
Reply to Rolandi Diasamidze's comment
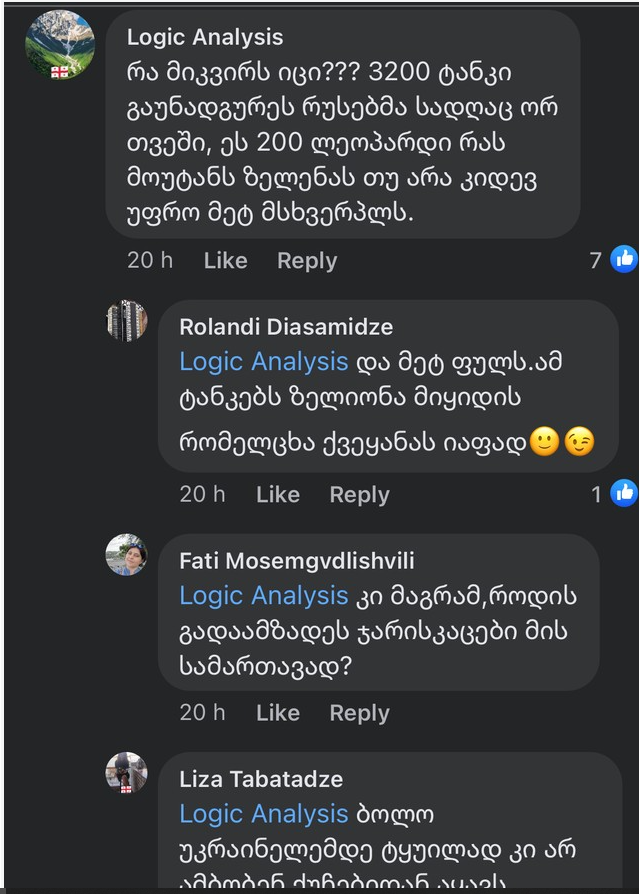click(359, 494)
